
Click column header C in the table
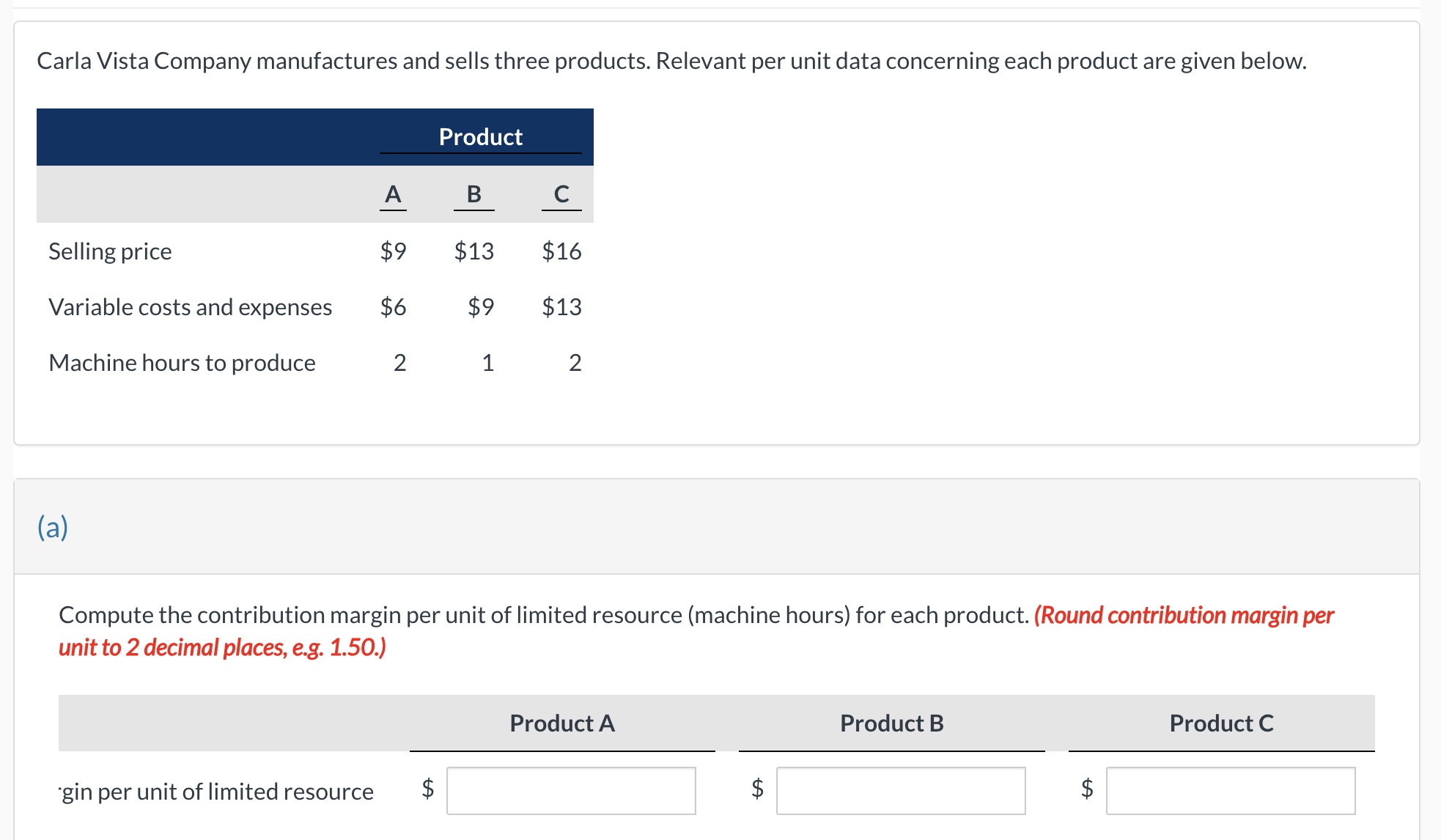[x=561, y=194]
